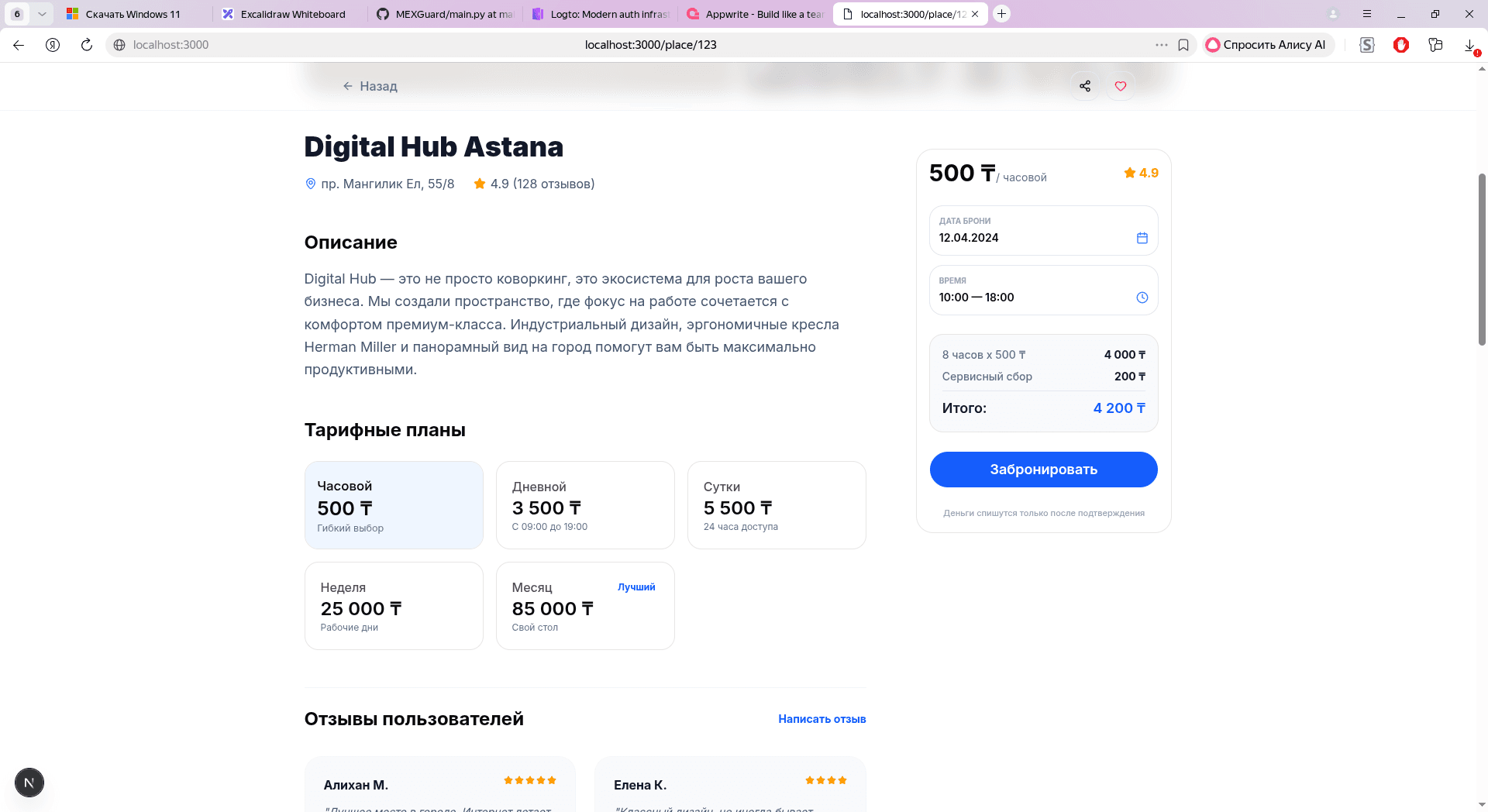Bookmark this page with the bookmark icon
The image size is (1488, 812).
click(1183, 45)
